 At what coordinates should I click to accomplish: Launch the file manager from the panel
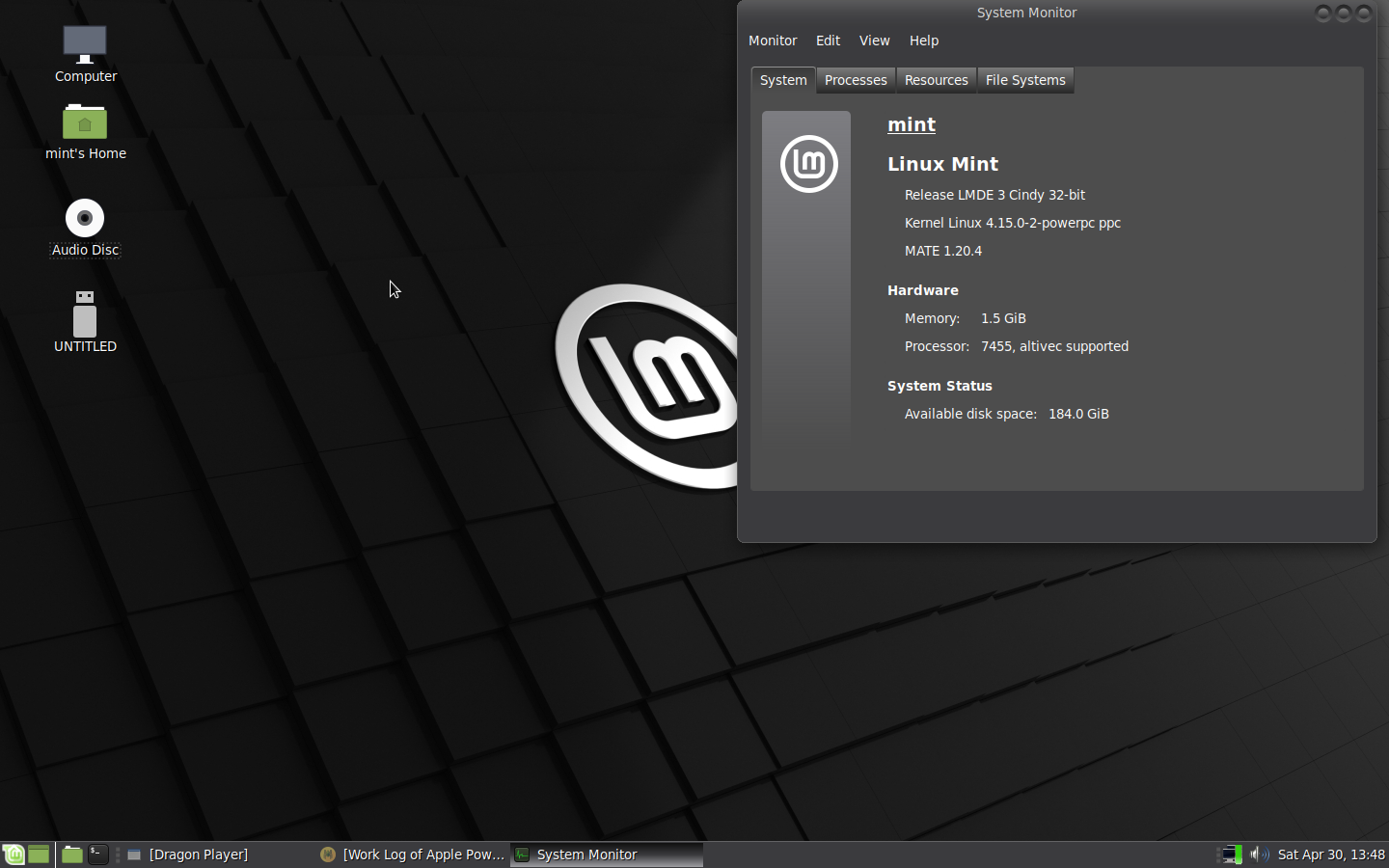pyautogui.click(x=72, y=854)
